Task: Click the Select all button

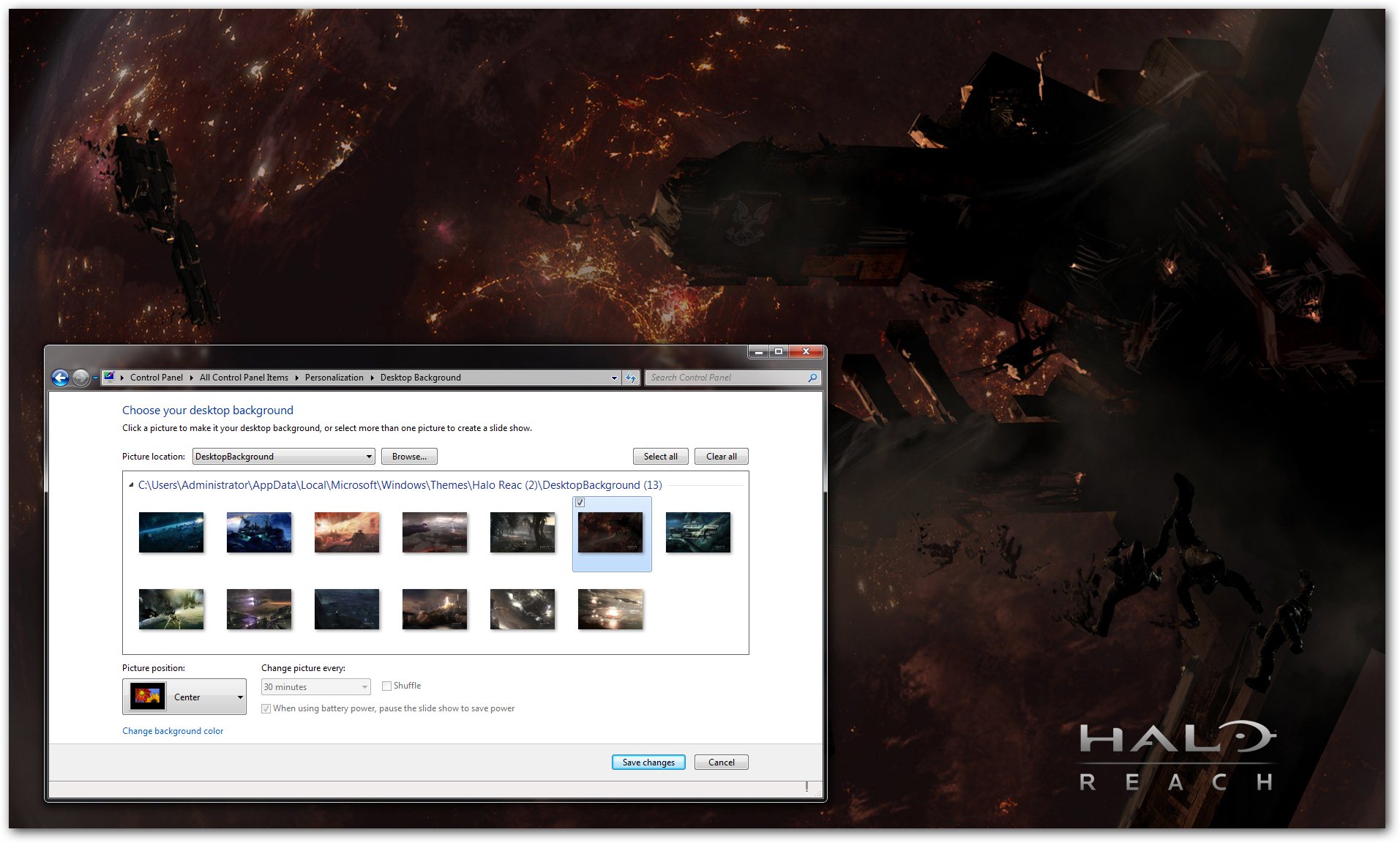Action: (660, 457)
